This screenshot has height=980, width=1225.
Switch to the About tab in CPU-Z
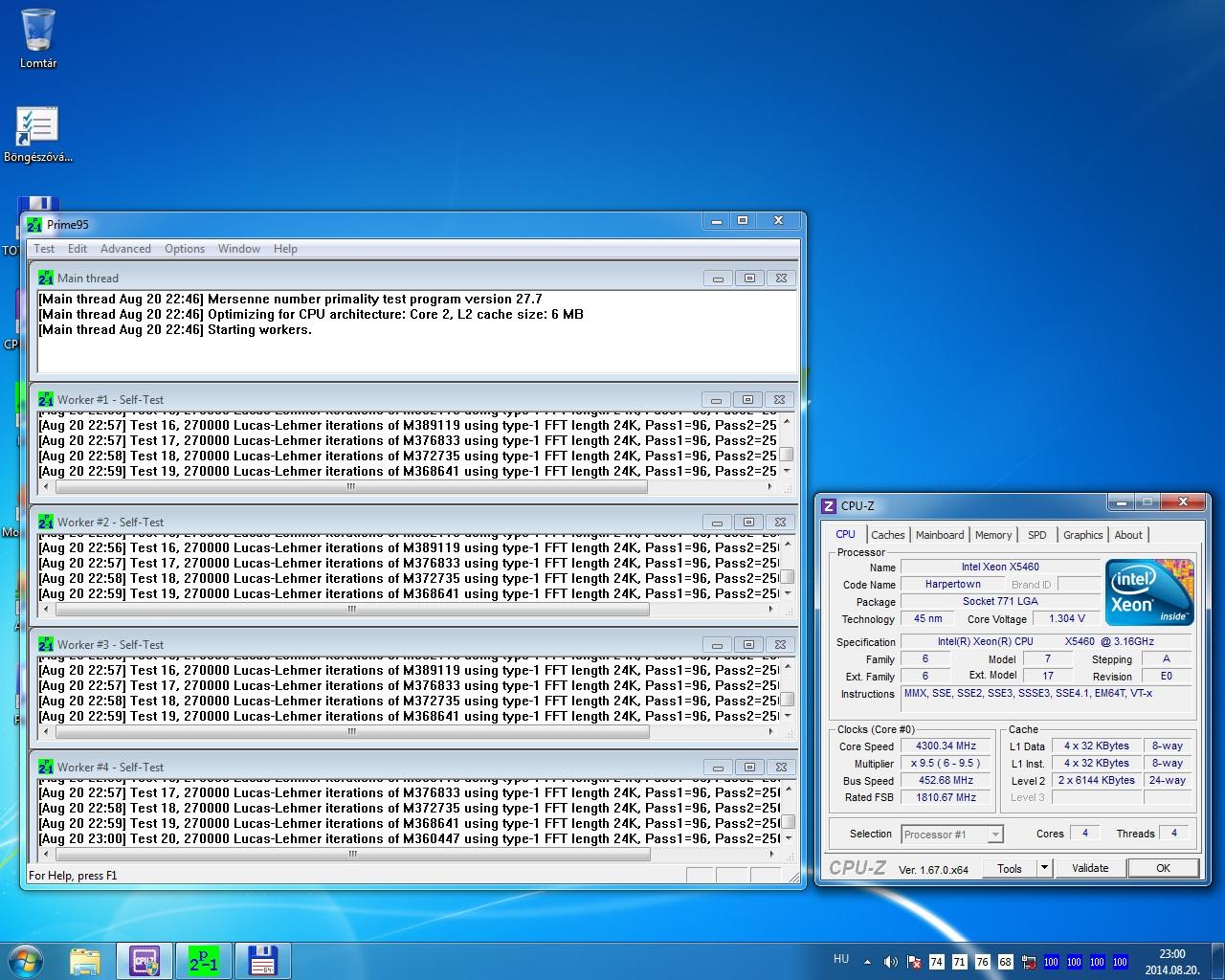tap(1128, 535)
